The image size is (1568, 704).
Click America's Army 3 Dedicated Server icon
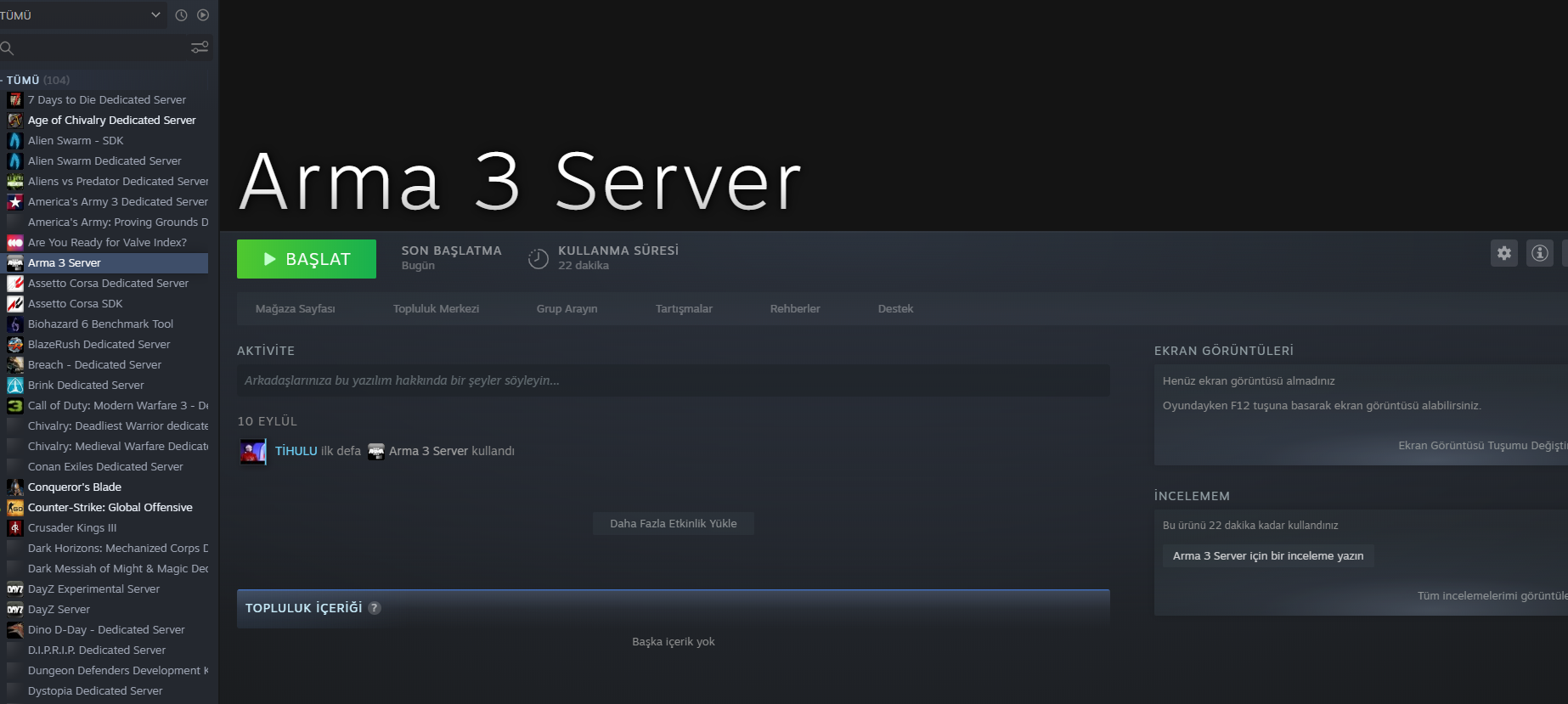15,202
